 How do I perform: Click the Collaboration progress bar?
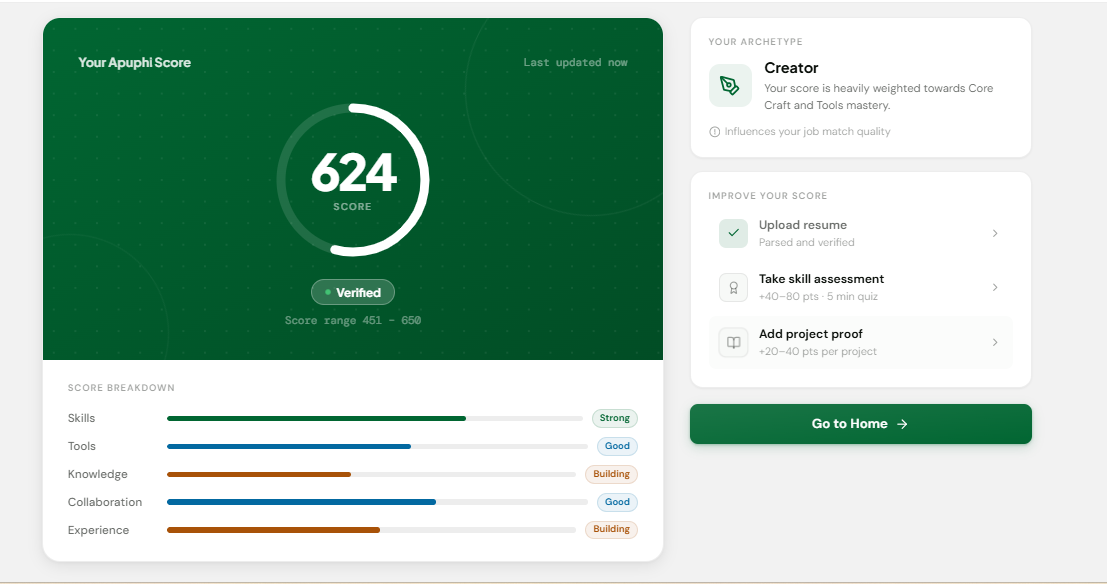(377, 502)
